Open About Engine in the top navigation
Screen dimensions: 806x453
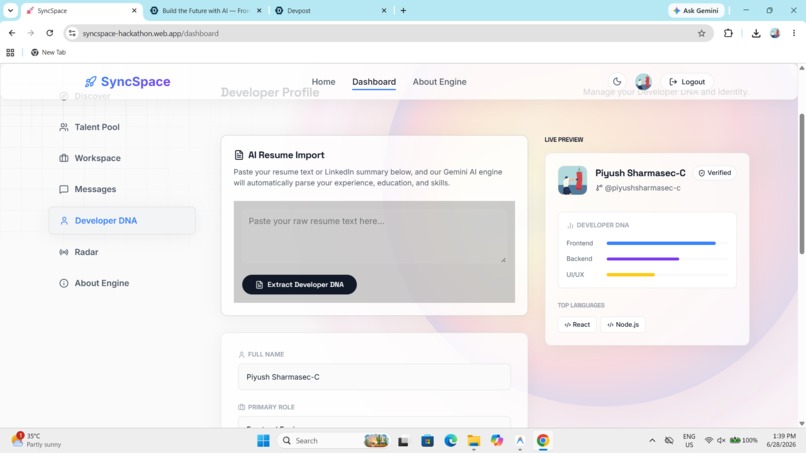(439, 82)
